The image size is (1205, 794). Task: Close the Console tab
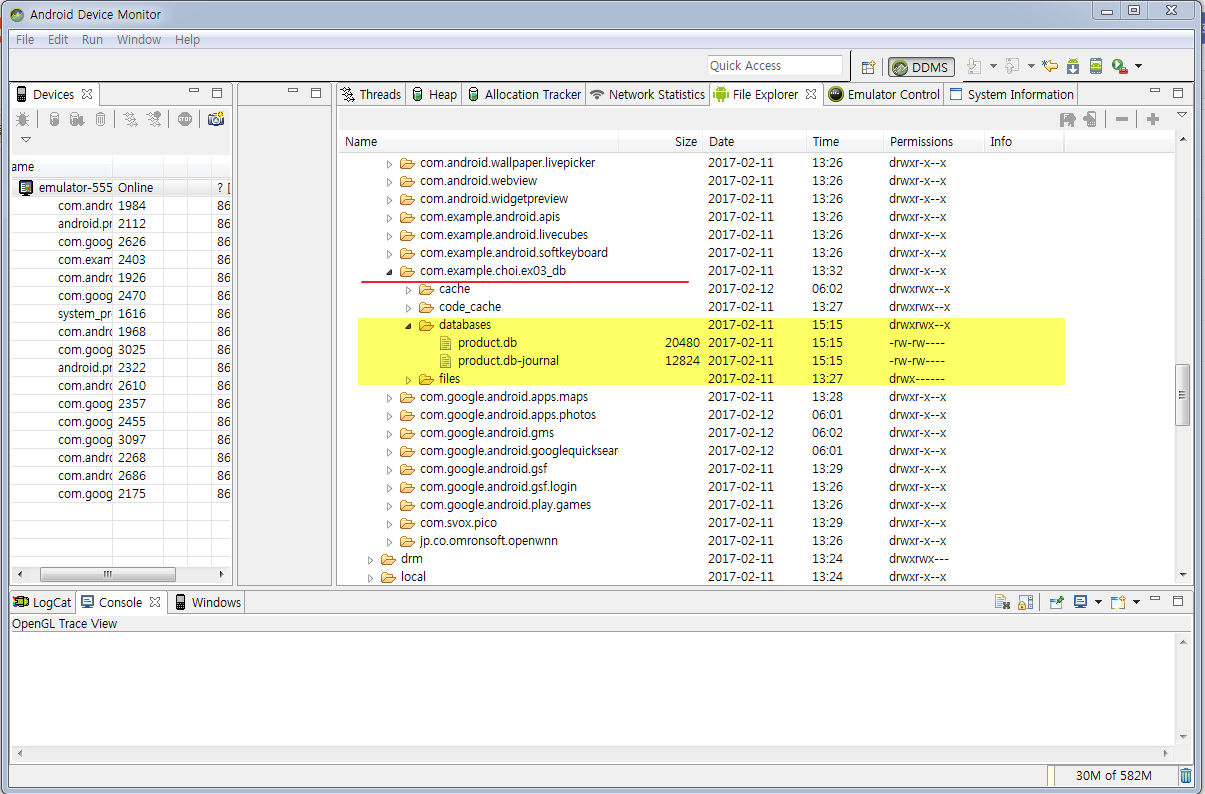coord(154,602)
